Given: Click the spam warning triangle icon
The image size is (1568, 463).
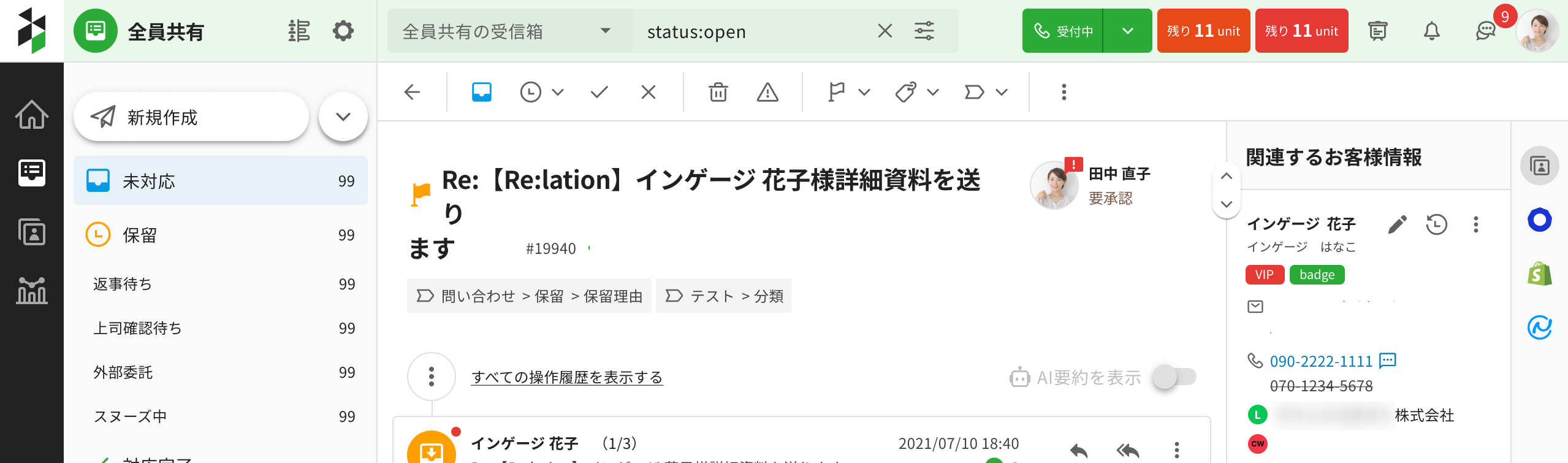Looking at the screenshot, I should pyautogui.click(x=767, y=92).
